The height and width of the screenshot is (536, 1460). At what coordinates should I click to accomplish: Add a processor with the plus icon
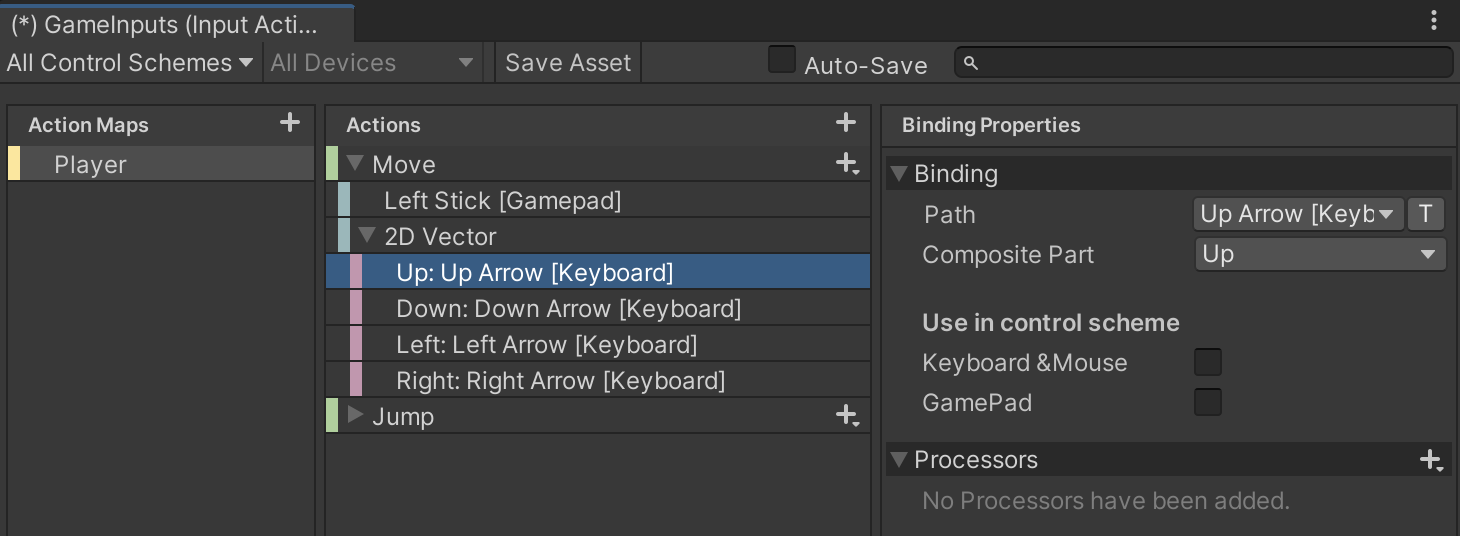click(x=1430, y=460)
